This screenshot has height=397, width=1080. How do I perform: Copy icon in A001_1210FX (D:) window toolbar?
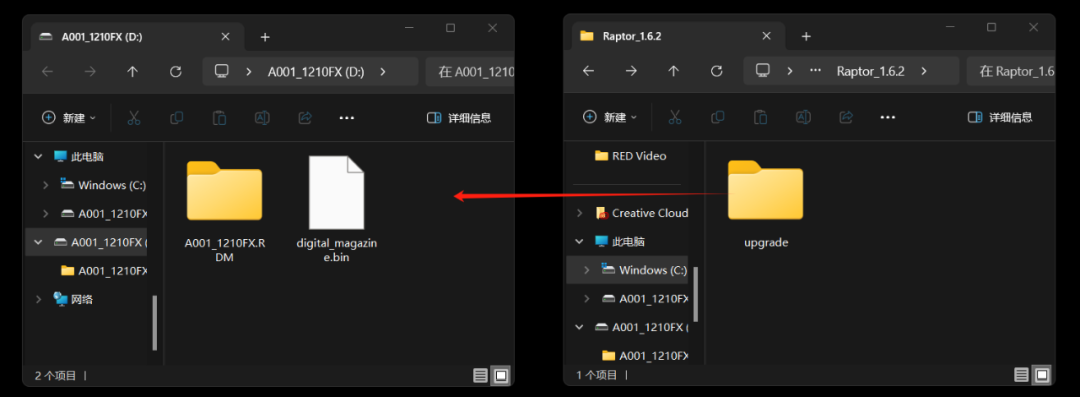pyautogui.click(x=176, y=118)
